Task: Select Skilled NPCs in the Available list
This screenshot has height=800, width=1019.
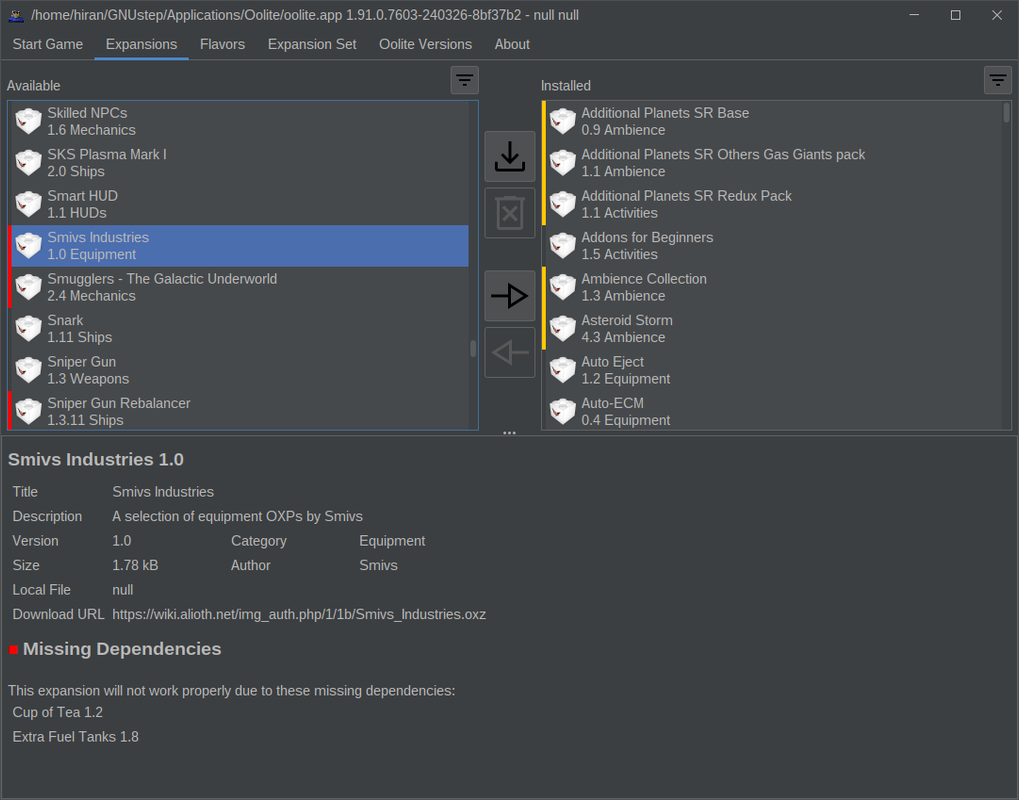Action: [238, 122]
